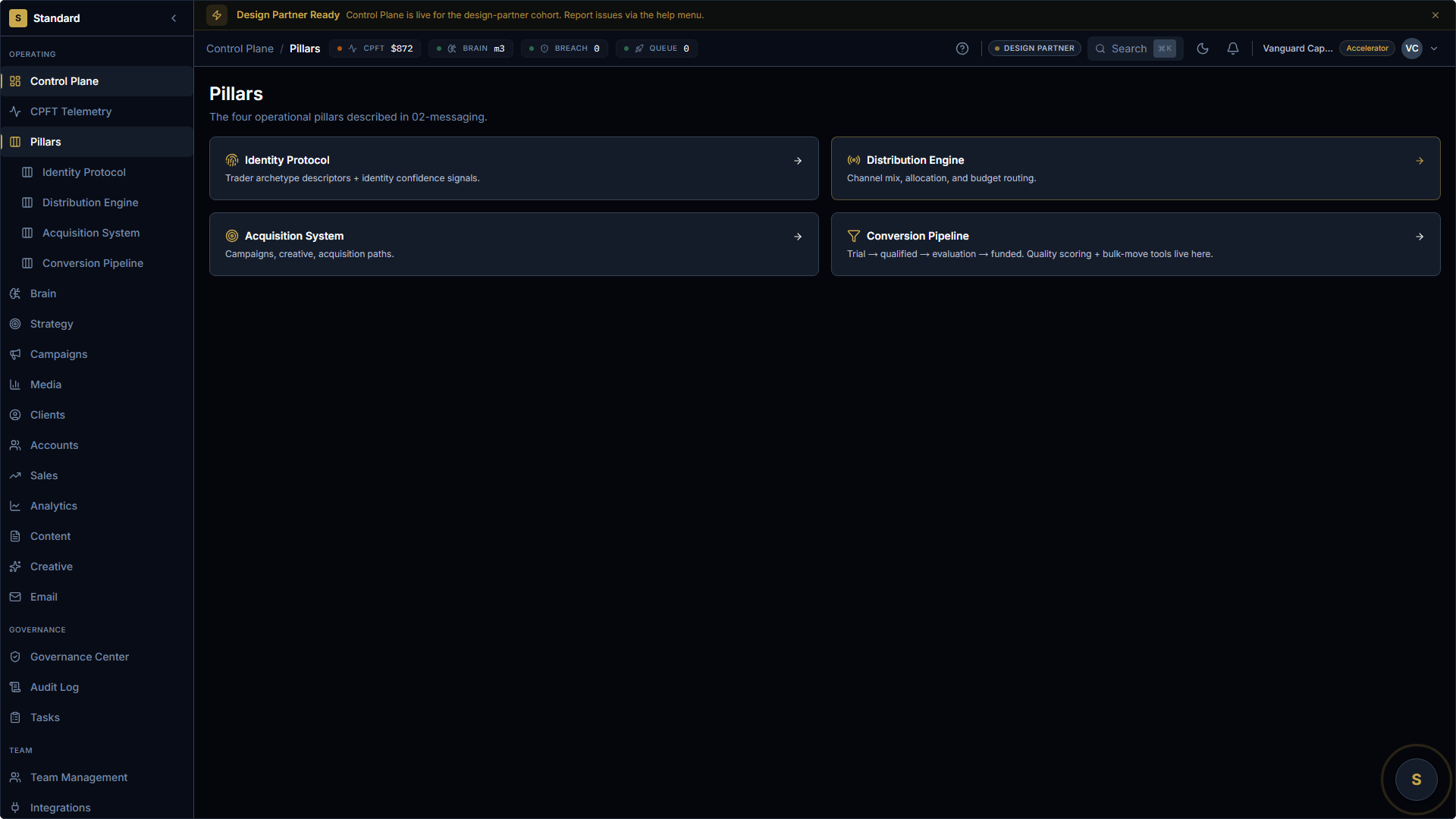Open the floating S assistant button
Screen dimensions: 1456x819
pyautogui.click(x=1417, y=780)
